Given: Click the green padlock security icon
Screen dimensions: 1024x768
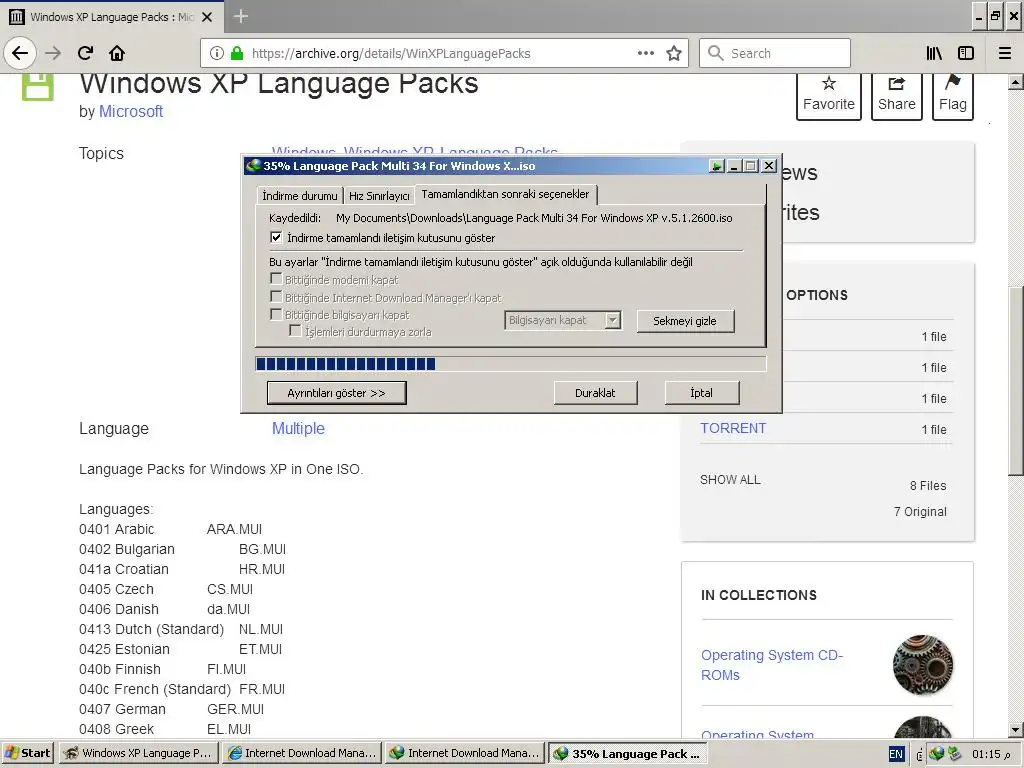Looking at the screenshot, I should [238, 53].
